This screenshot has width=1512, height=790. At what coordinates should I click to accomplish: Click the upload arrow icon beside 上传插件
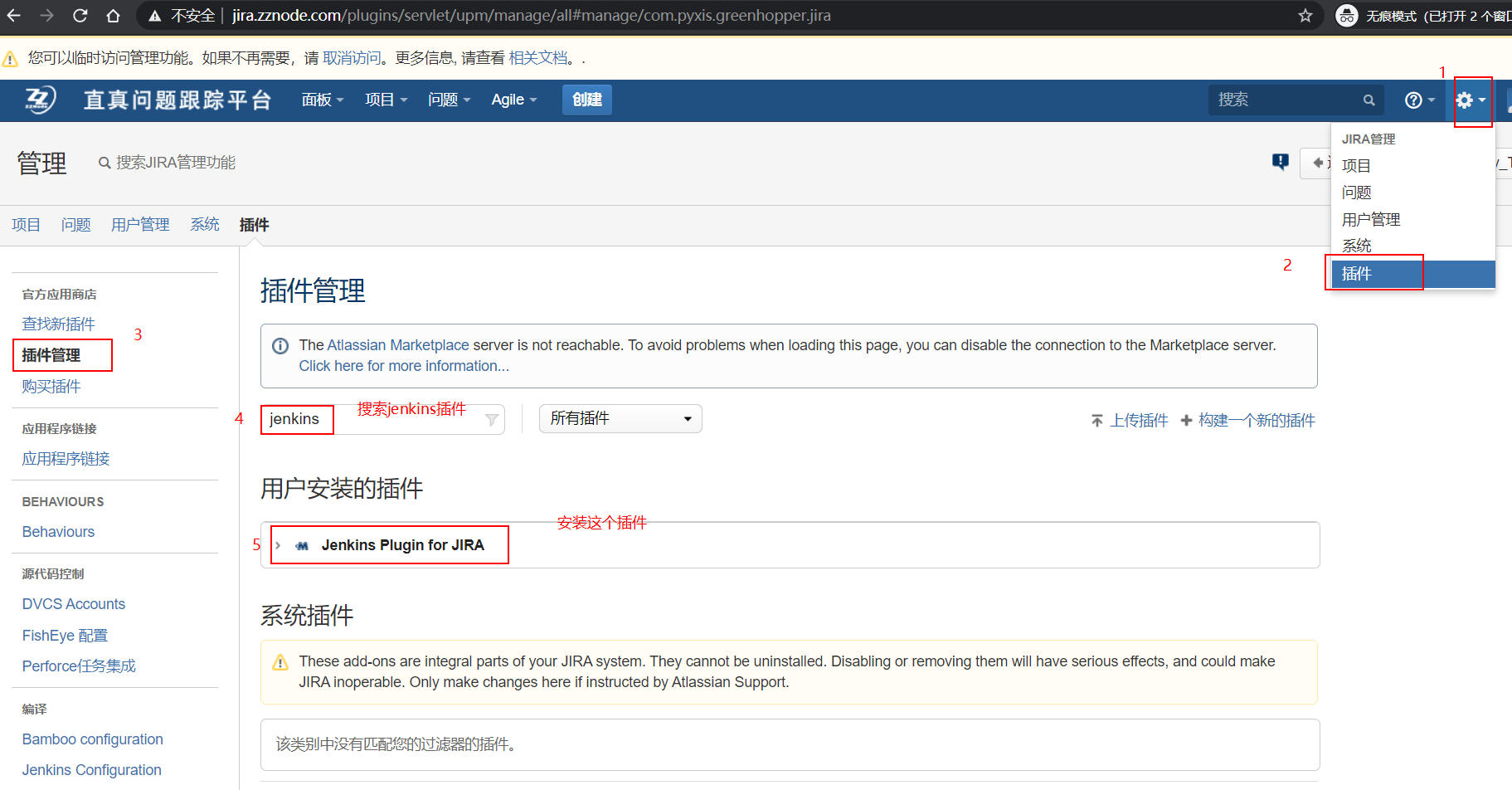click(x=1097, y=421)
